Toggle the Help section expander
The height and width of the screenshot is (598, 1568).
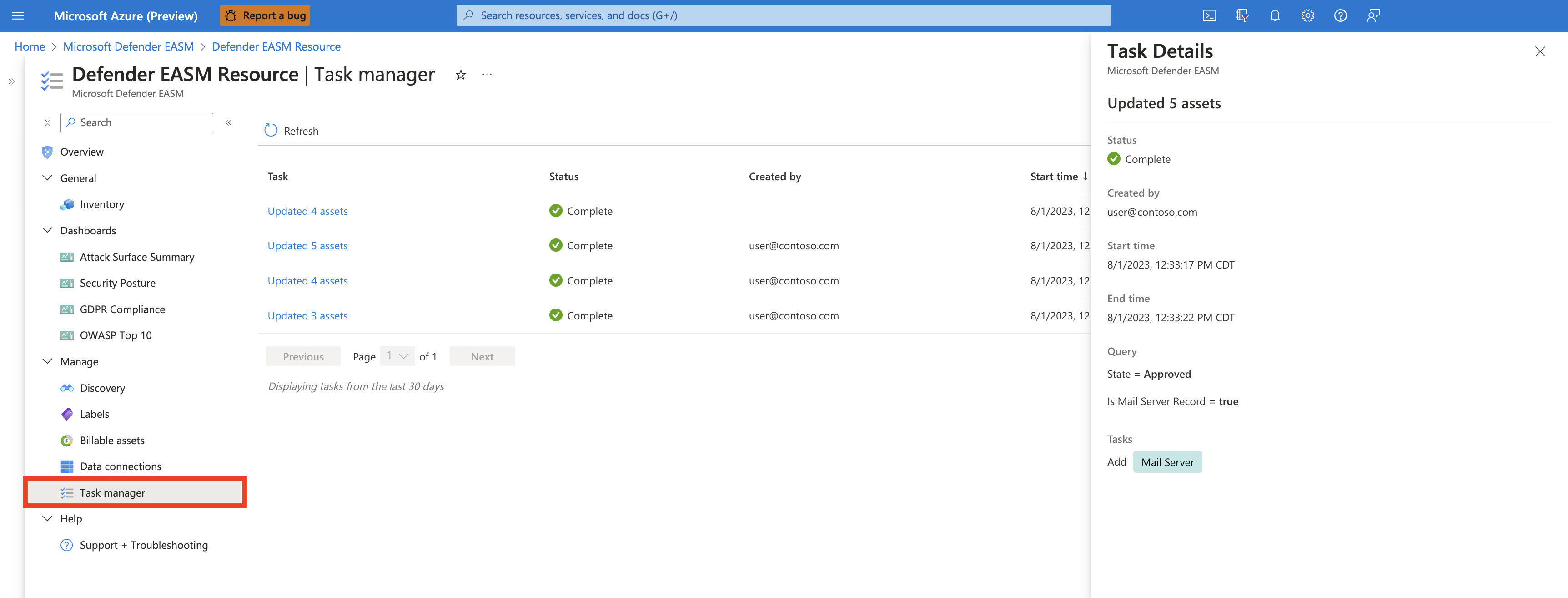coord(46,518)
